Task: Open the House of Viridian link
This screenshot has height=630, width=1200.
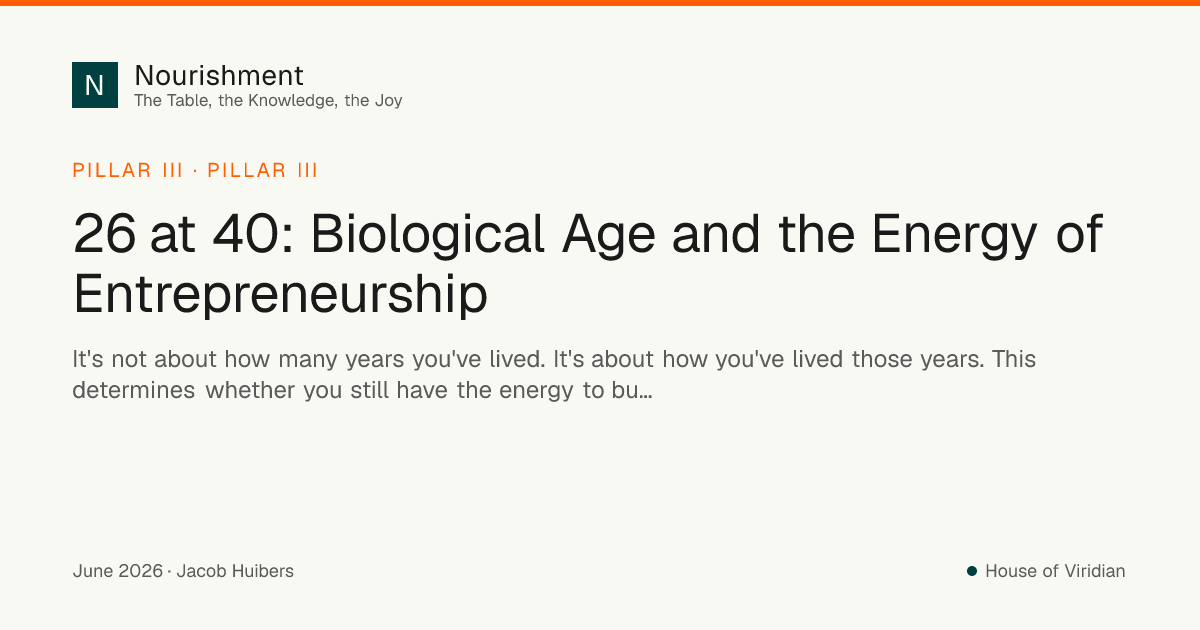Action: (1055, 571)
